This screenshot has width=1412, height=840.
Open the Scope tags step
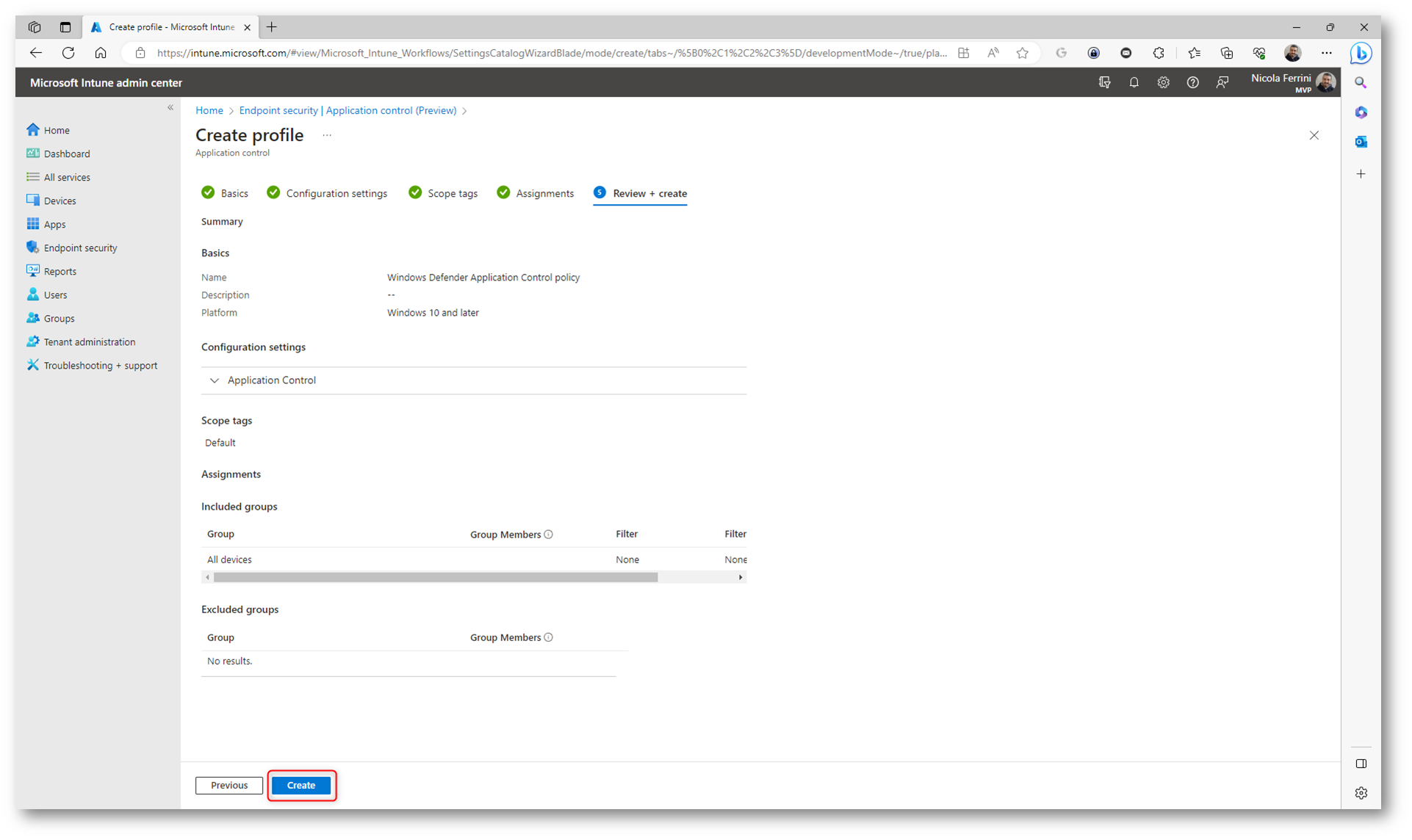coord(443,193)
